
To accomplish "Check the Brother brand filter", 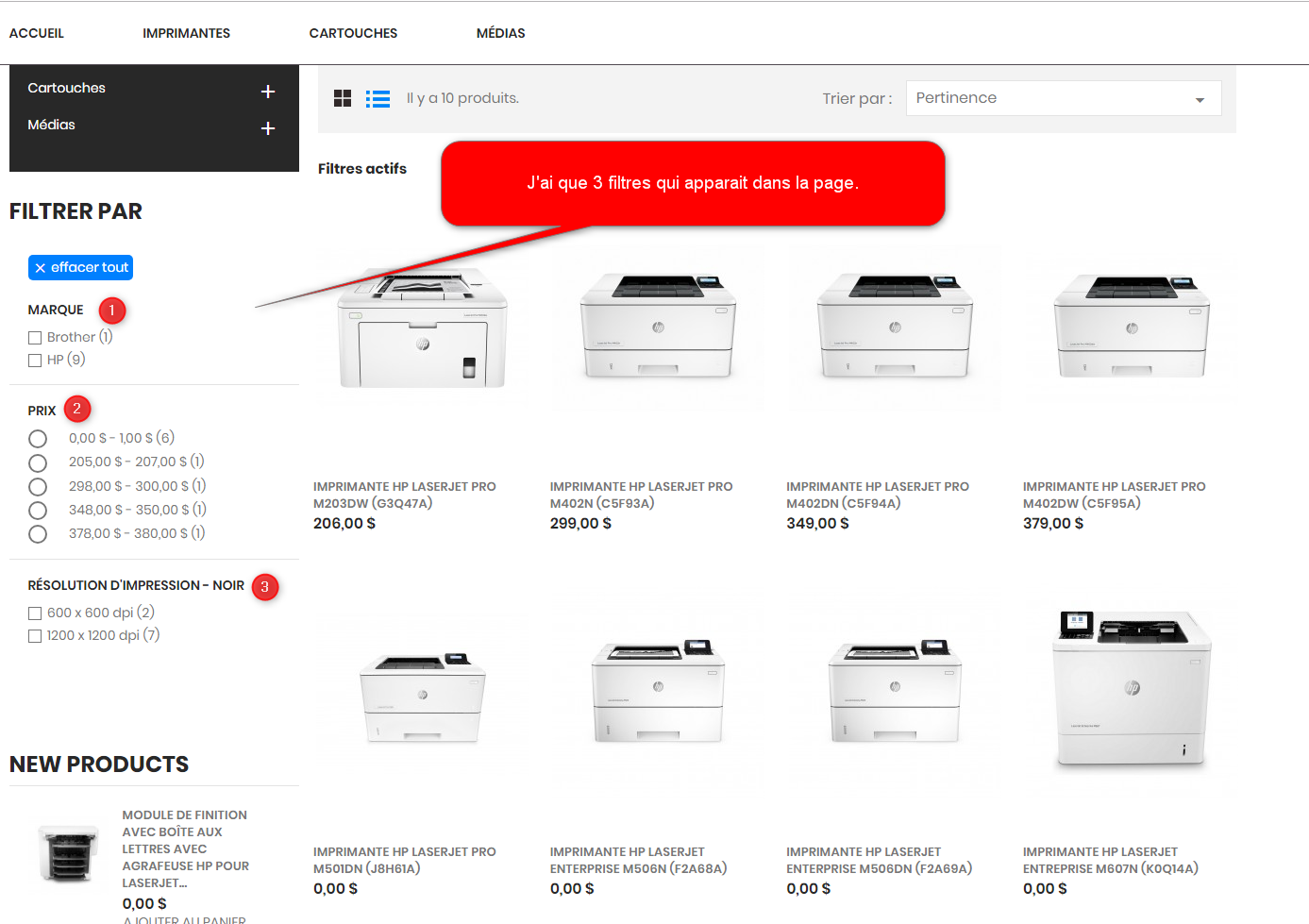I will pyautogui.click(x=35, y=338).
